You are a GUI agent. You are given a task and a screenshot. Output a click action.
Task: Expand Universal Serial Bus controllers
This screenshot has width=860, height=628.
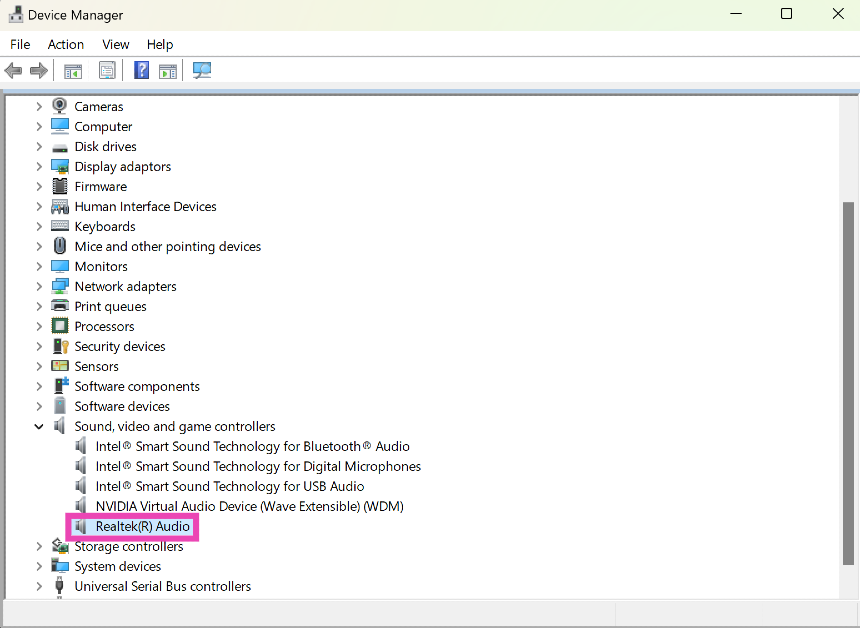pos(39,586)
